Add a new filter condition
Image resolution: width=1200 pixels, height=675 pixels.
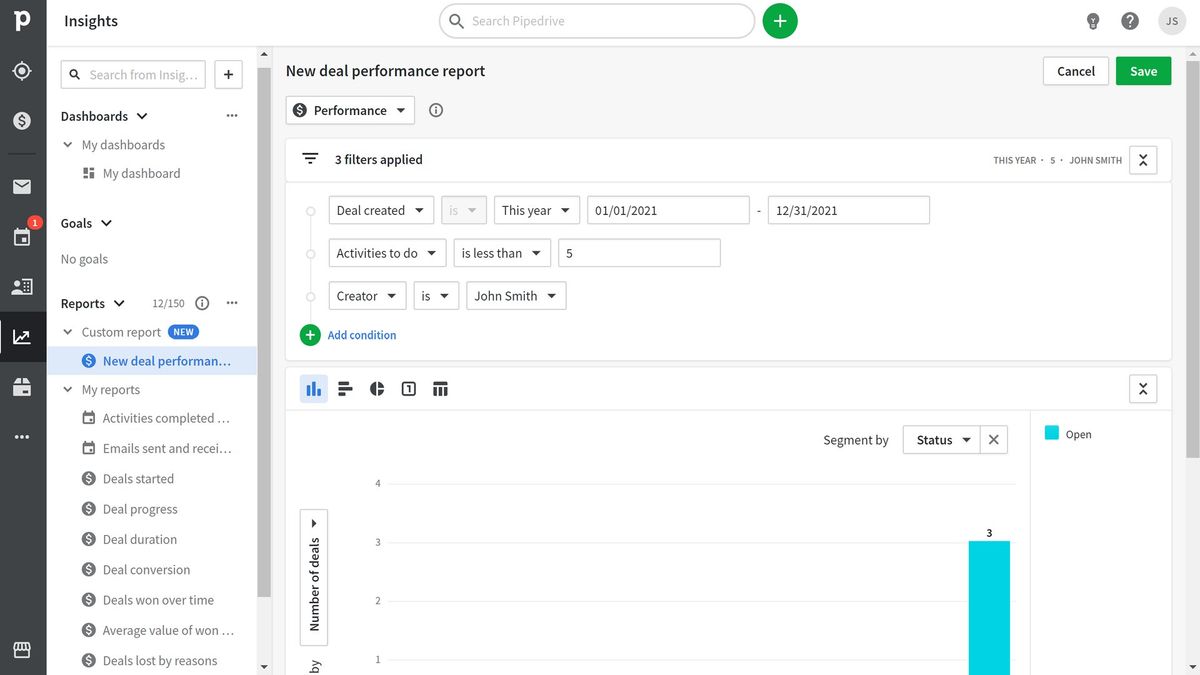pyautogui.click(x=349, y=334)
